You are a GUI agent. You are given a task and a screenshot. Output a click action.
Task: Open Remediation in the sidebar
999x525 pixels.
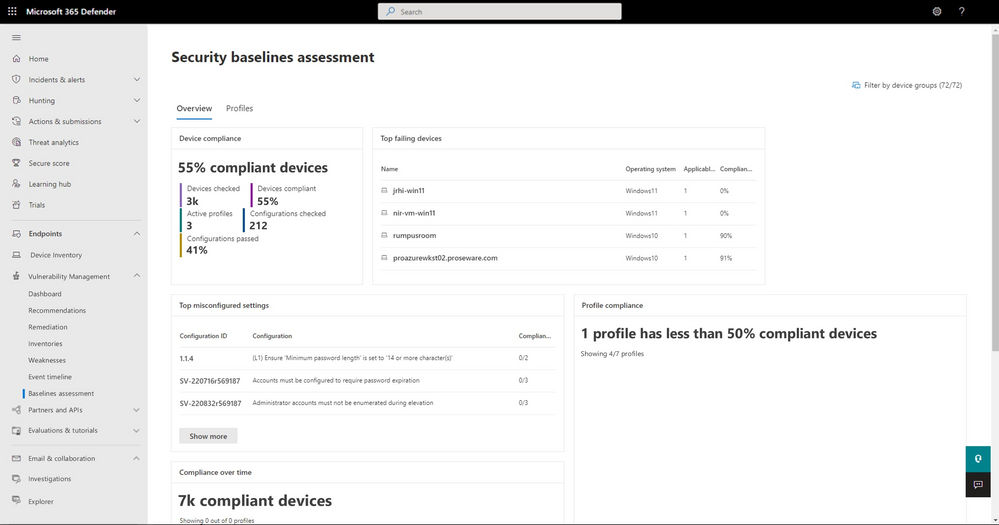click(48, 327)
